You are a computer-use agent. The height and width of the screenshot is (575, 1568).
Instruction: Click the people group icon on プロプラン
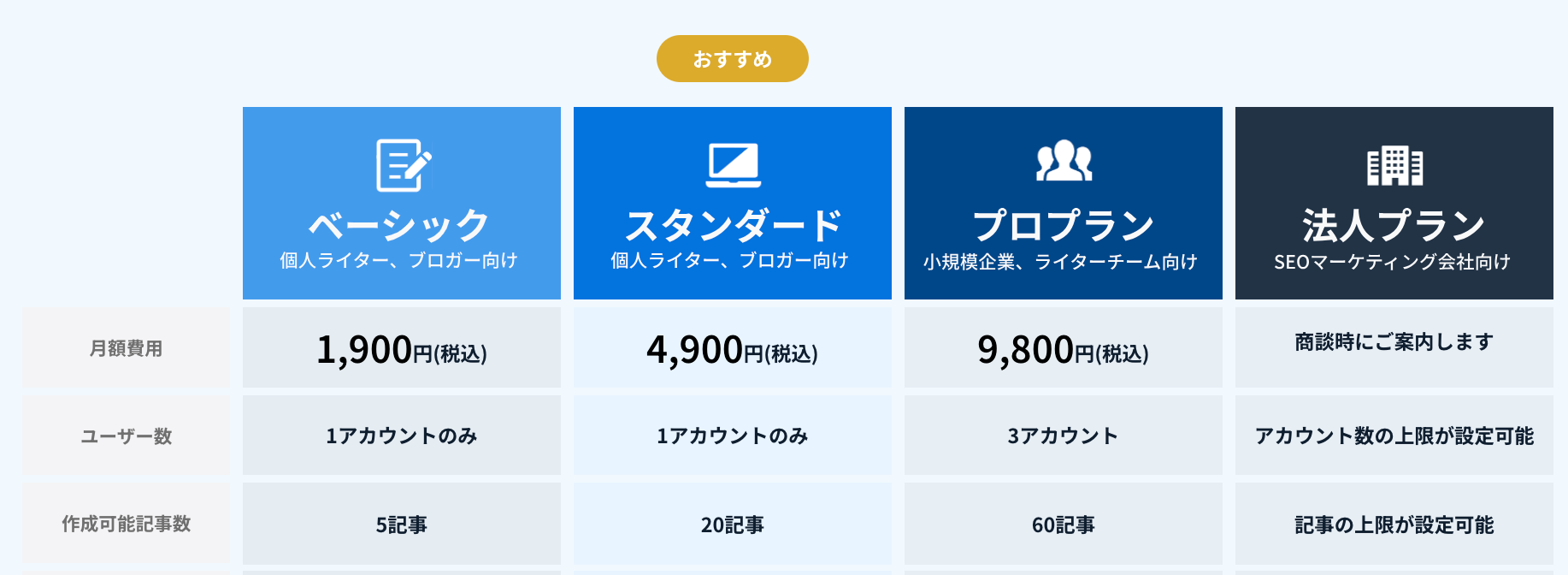1063,163
